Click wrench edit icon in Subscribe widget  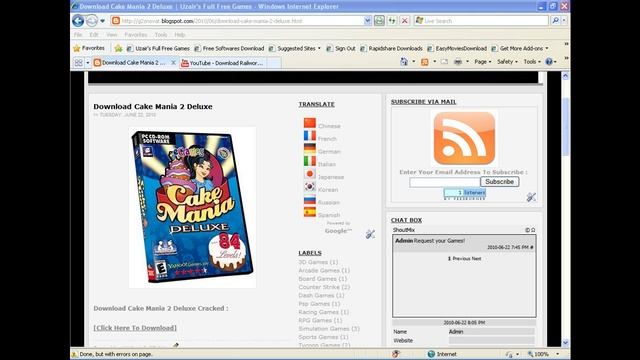[531, 197]
